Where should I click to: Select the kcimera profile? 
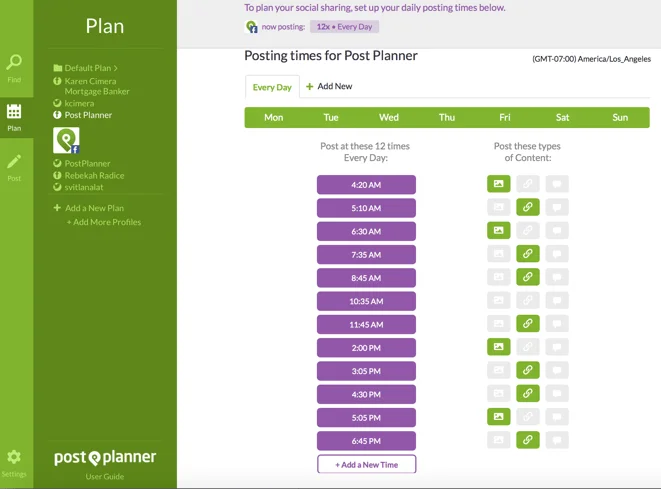pyautogui.click(x=74, y=103)
